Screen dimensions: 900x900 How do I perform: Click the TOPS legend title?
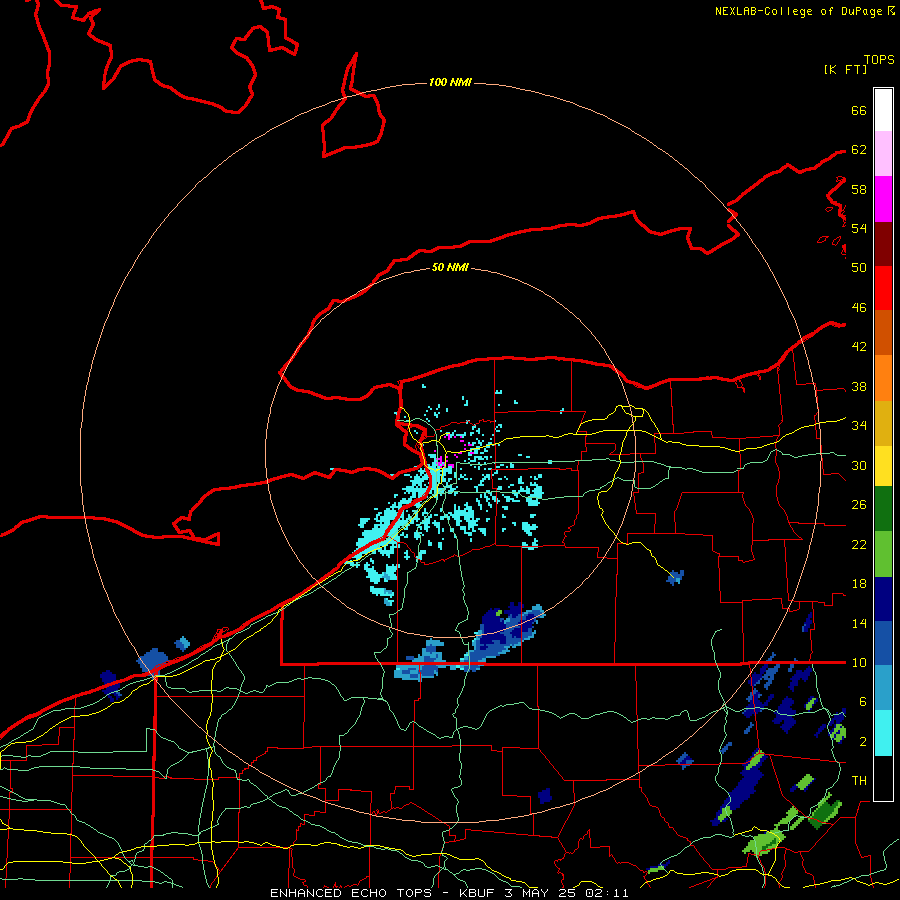pos(879,59)
